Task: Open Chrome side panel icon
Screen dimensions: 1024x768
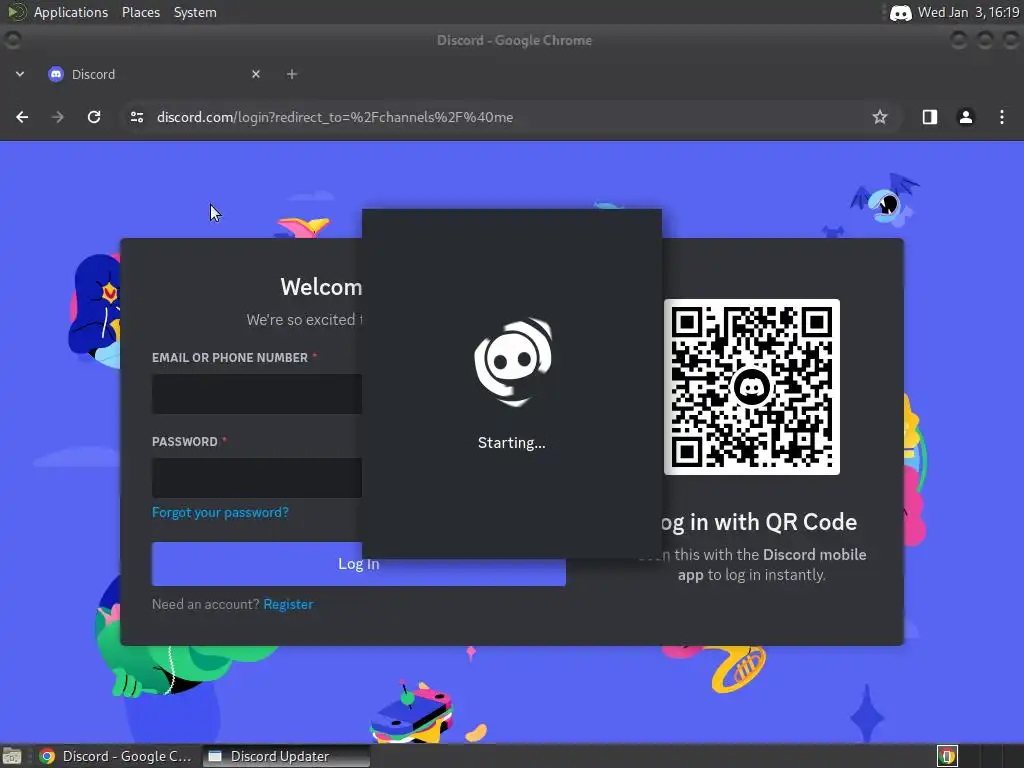Action: [x=929, y=117]
